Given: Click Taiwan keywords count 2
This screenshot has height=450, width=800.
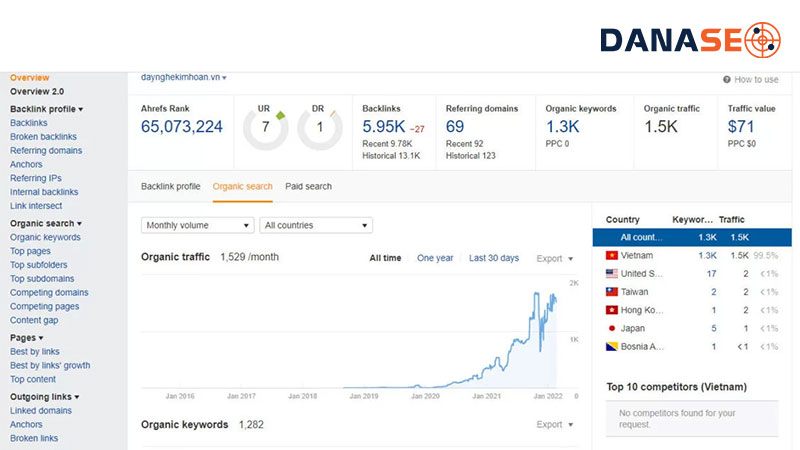Looking at the screenshot, I should [x=714, y=292].
